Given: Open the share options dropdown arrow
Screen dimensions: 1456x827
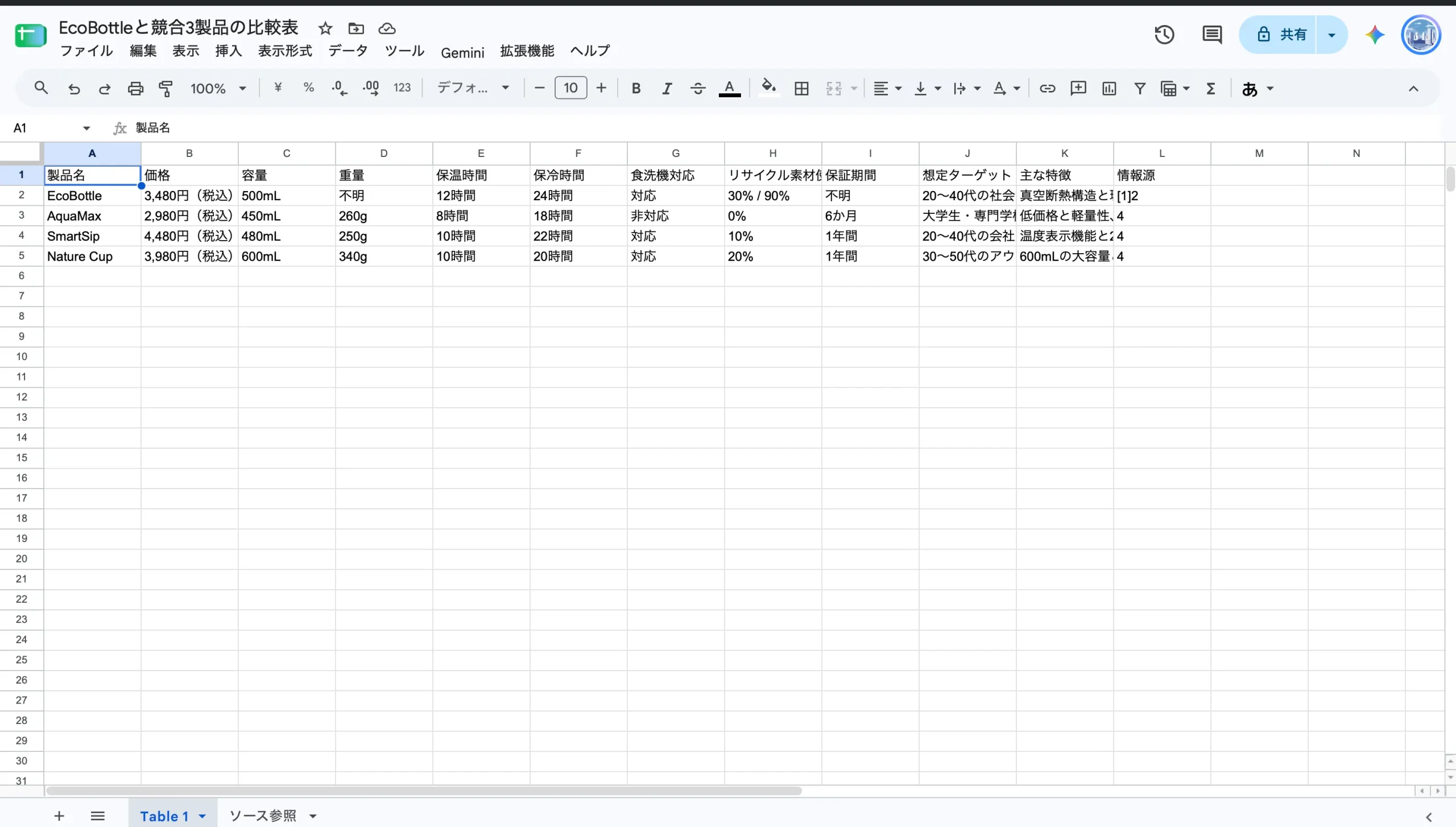Looking at the screenshot, I should [1331, 35].
